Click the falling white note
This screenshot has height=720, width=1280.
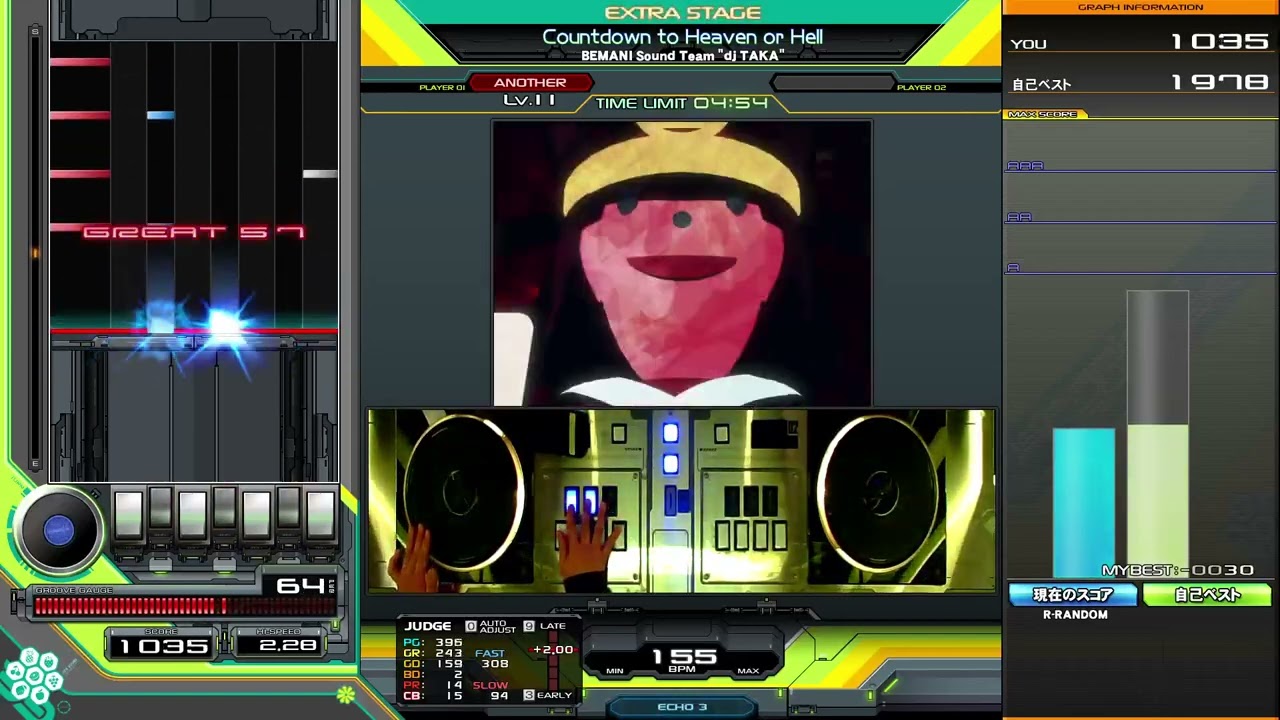[320, 174]
